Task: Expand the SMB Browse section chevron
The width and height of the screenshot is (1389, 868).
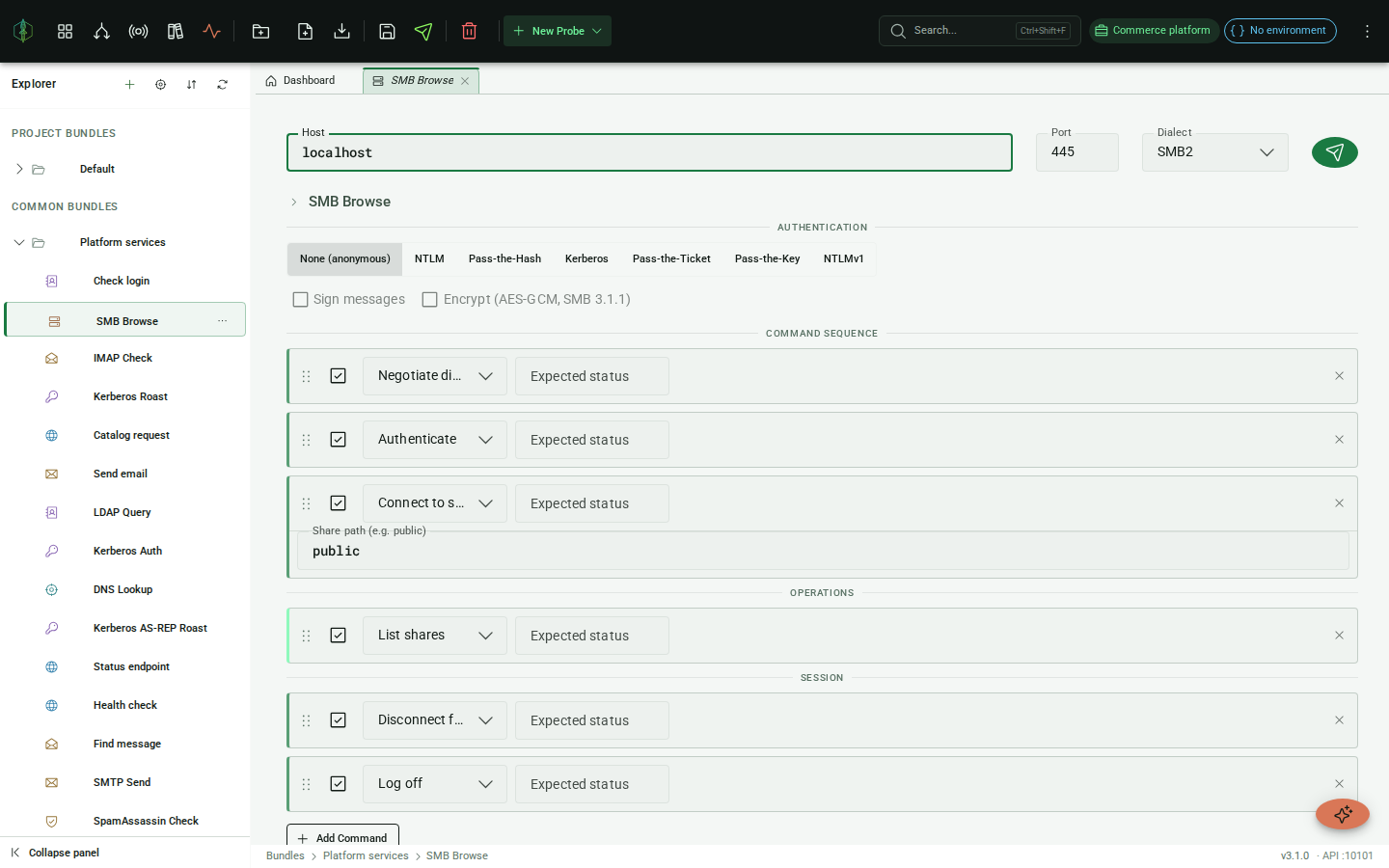Action: pos(294,202)
